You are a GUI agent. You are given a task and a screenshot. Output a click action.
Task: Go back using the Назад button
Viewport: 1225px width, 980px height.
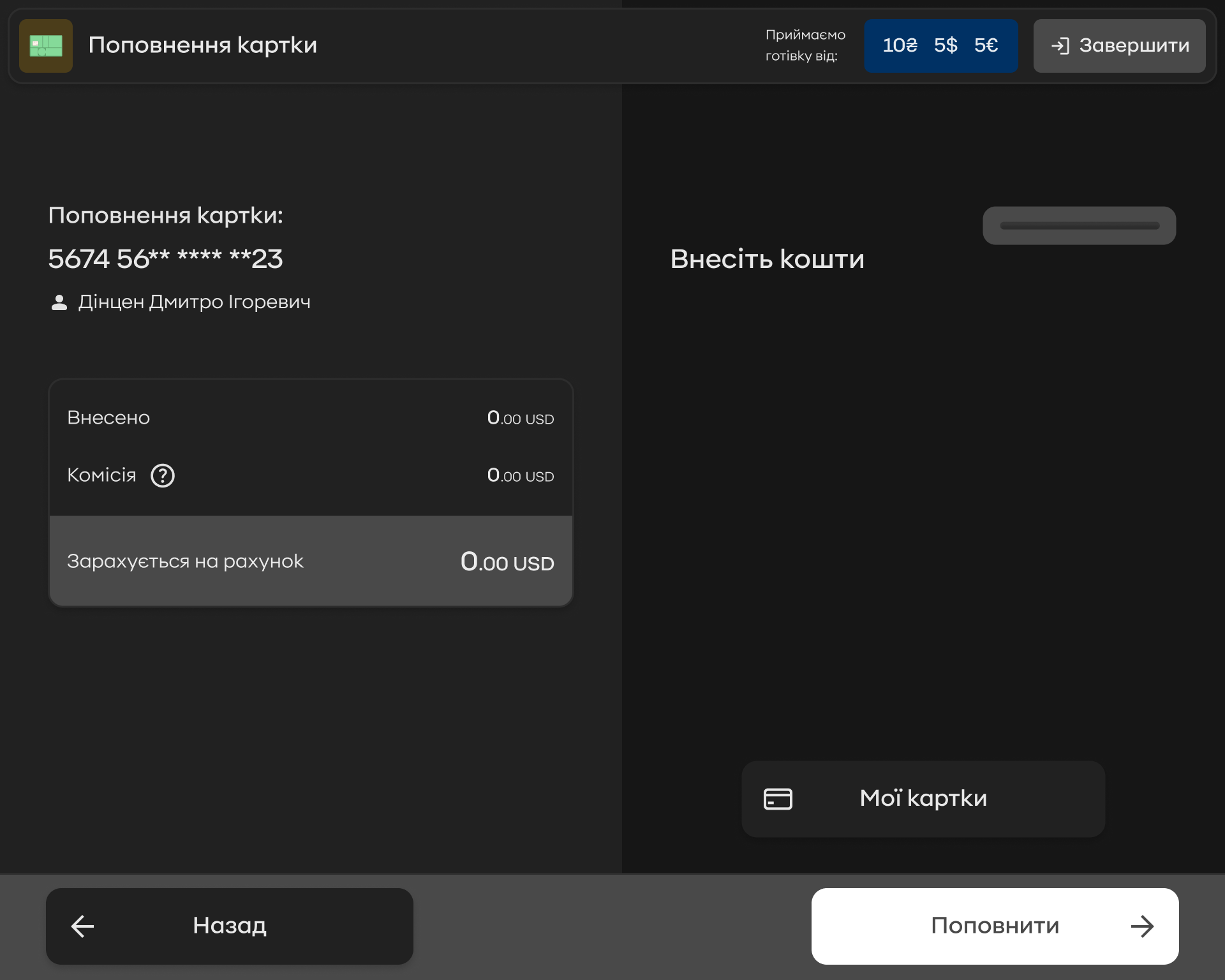[x=230, y=926]
